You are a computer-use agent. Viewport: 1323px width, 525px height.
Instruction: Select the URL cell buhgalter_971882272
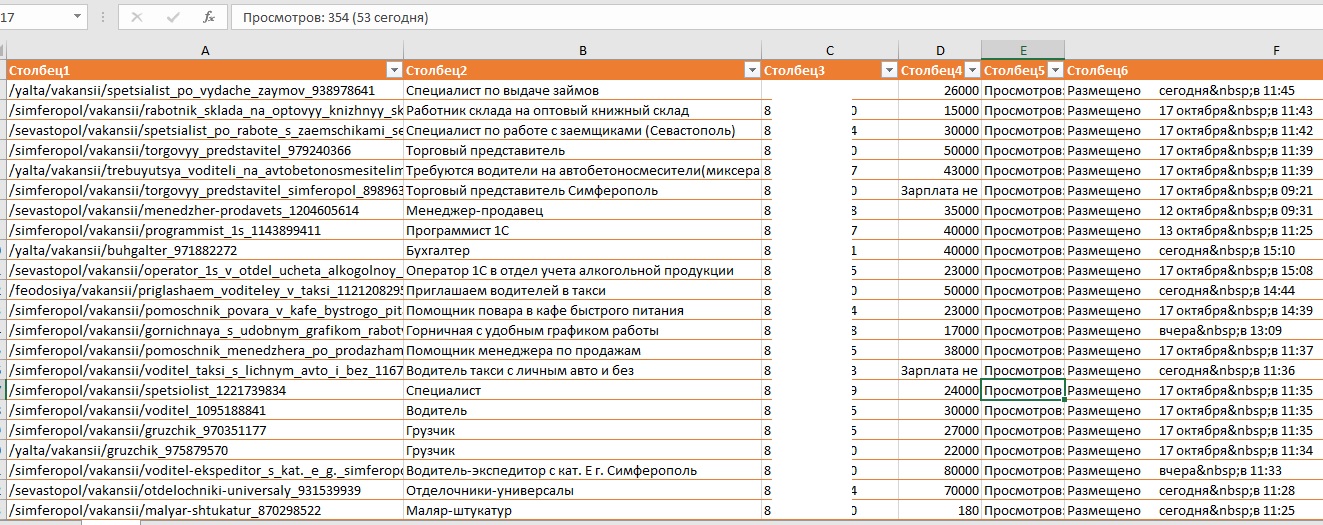coord(205,250)
